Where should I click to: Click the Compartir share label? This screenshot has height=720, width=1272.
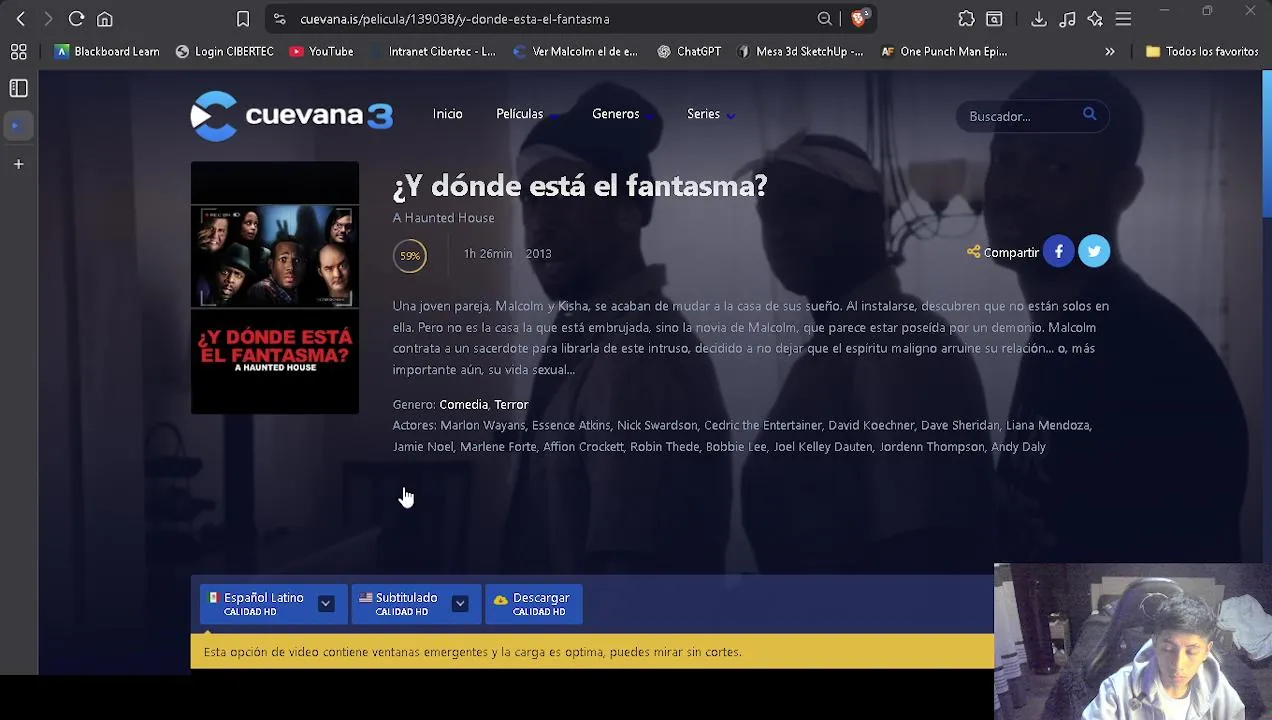click(1003, 253)
